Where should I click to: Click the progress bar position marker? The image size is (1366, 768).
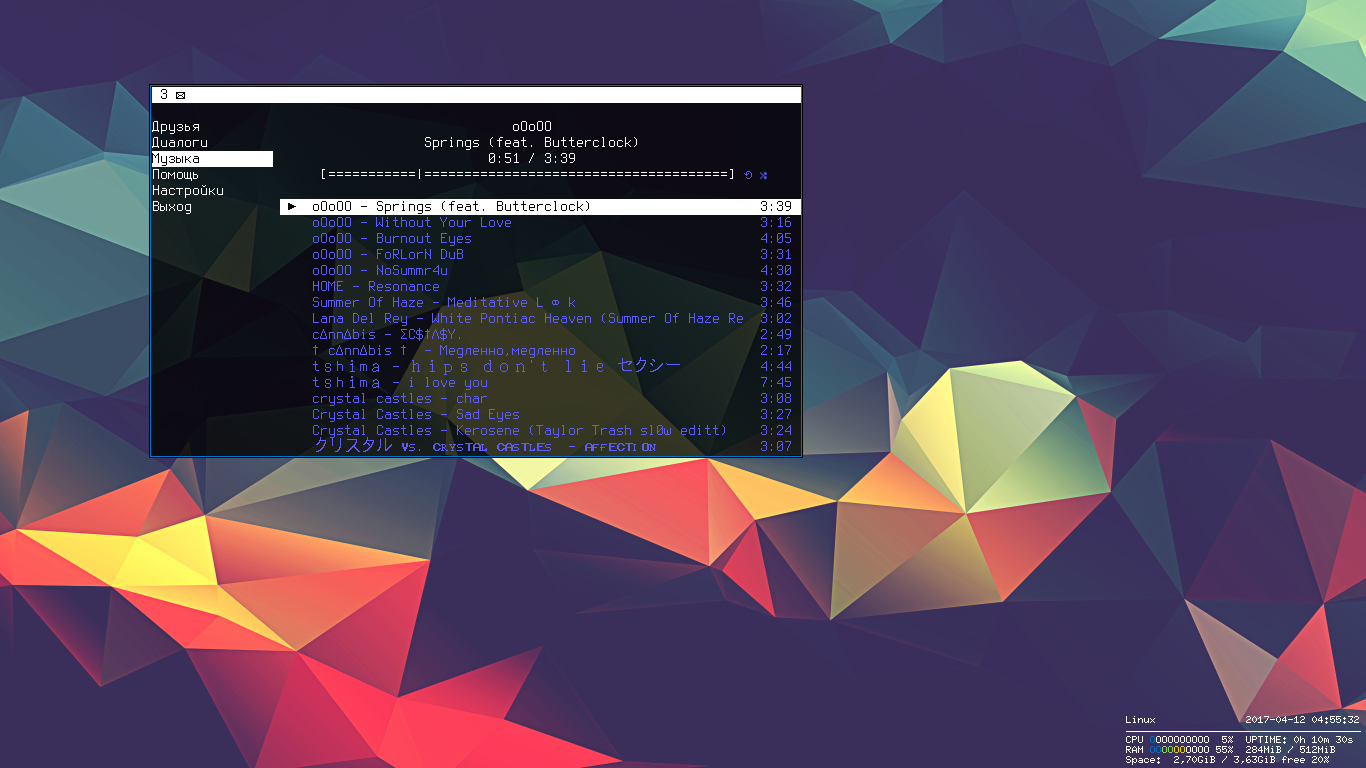point(420,175)
